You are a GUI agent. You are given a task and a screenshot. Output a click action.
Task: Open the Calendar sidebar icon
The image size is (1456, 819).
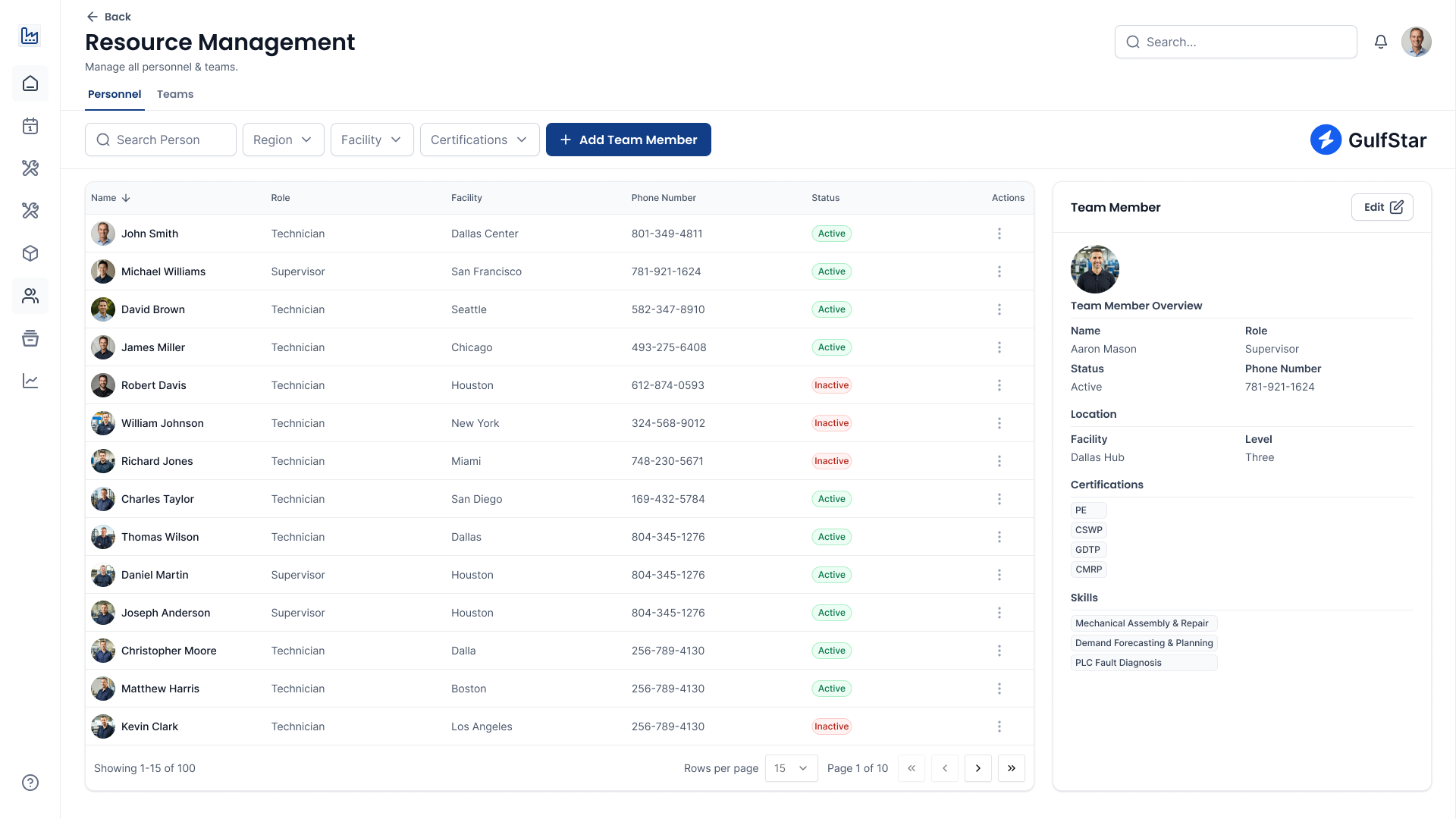tap(30, 126)
